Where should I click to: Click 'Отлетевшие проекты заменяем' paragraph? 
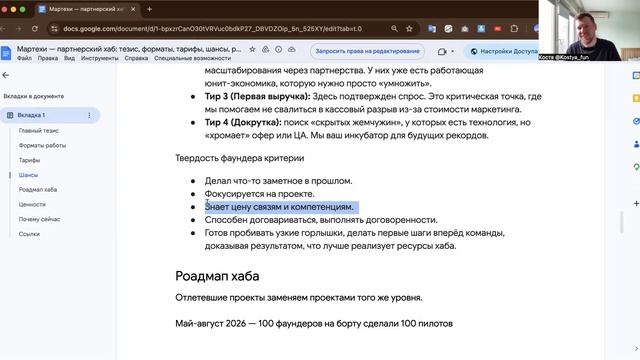coord(299,298)
